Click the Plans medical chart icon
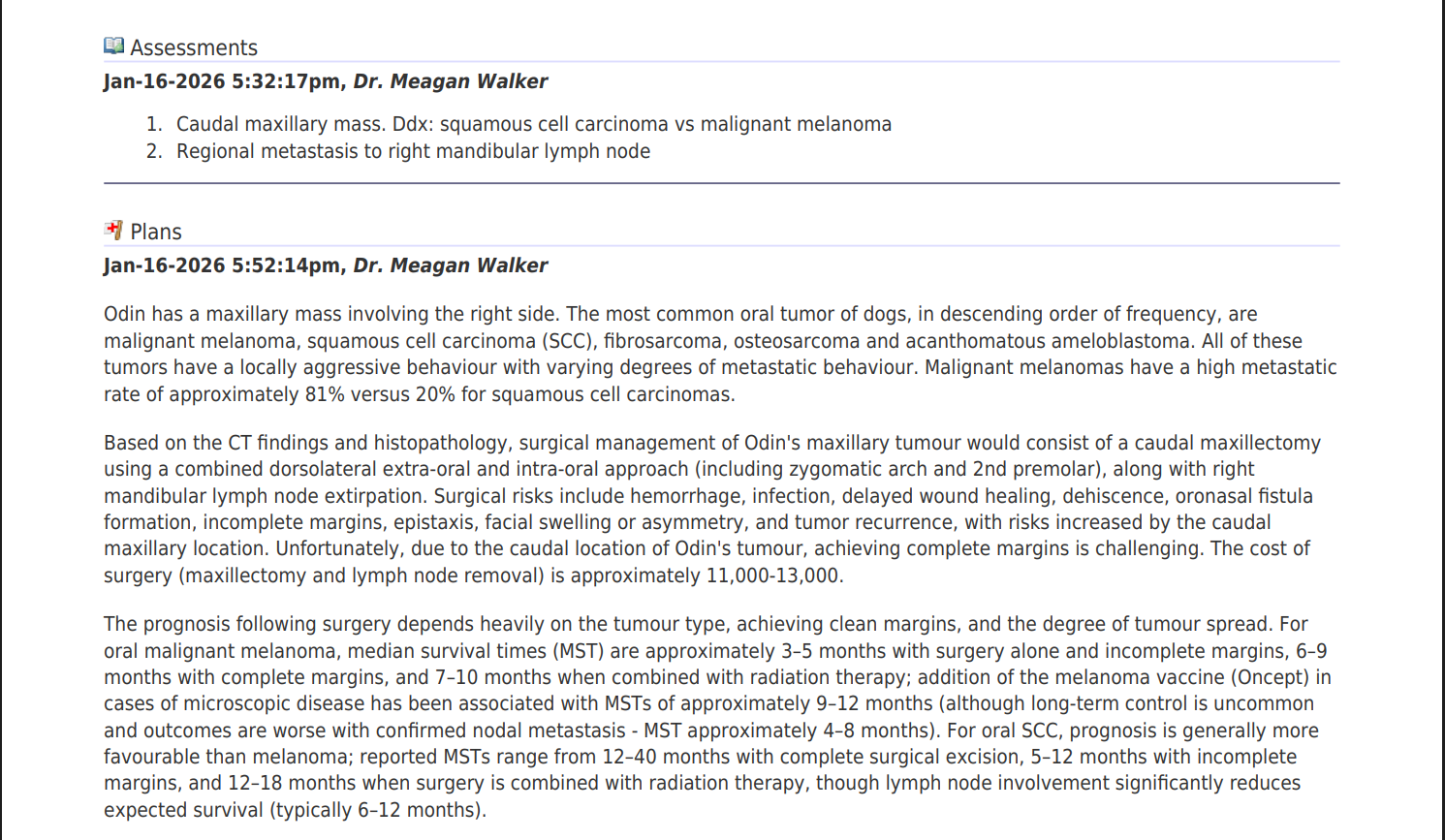Viewport: 1445px width, 840px height. [113, 231]
